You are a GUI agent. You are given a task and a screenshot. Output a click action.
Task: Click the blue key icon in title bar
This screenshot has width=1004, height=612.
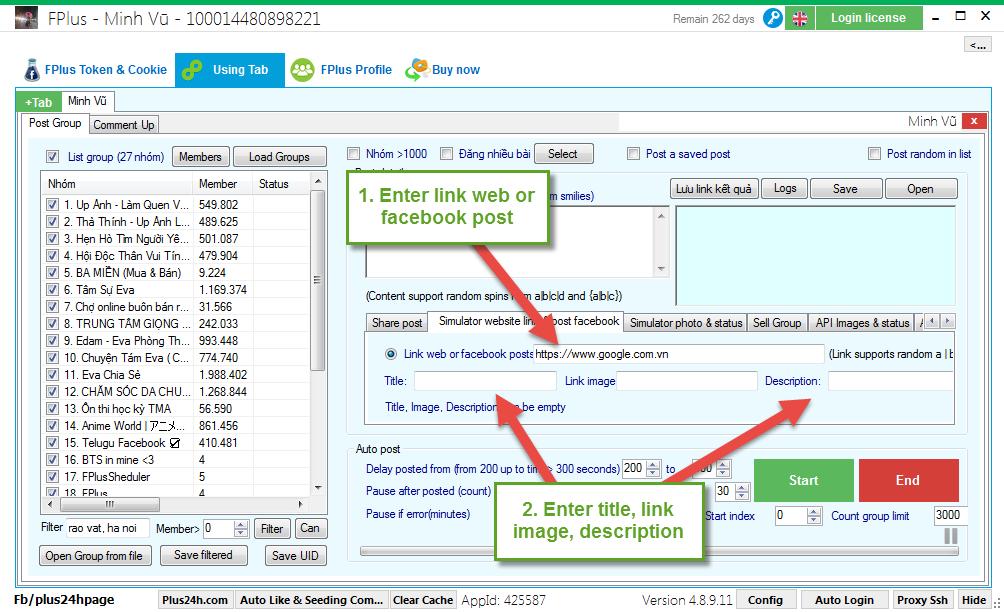point(773,19)
